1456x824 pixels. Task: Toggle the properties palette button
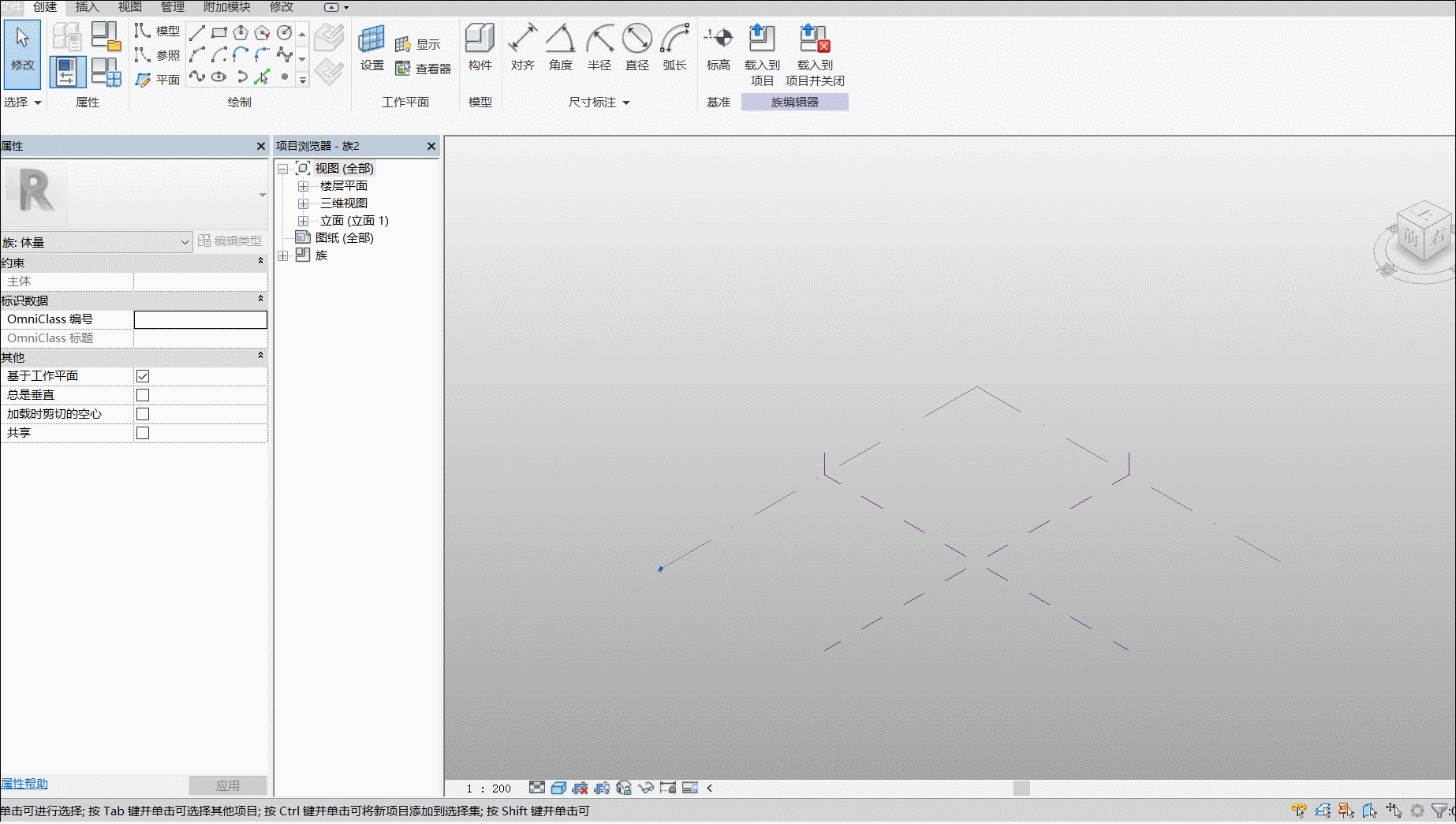[67, 72]
